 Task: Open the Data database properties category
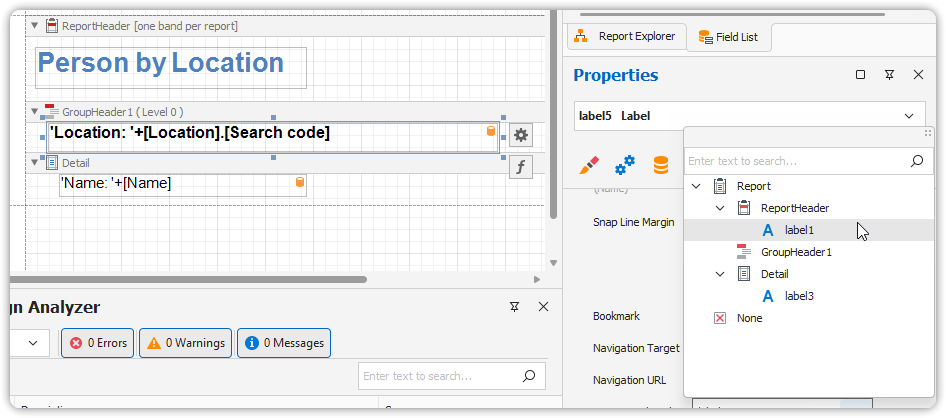point(660,165)
